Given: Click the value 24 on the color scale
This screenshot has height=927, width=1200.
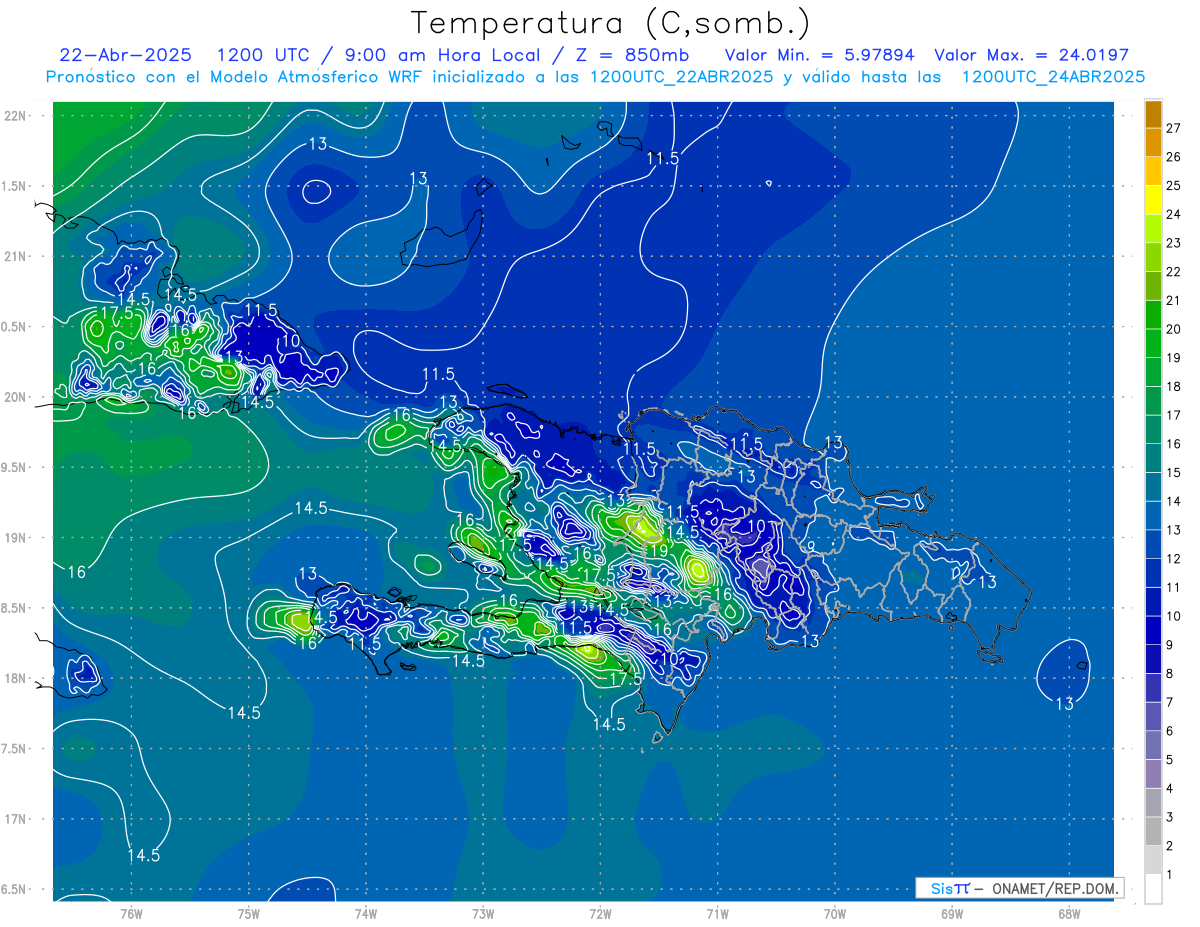Looking at the screenshot, I should [x=1173, y=214].
